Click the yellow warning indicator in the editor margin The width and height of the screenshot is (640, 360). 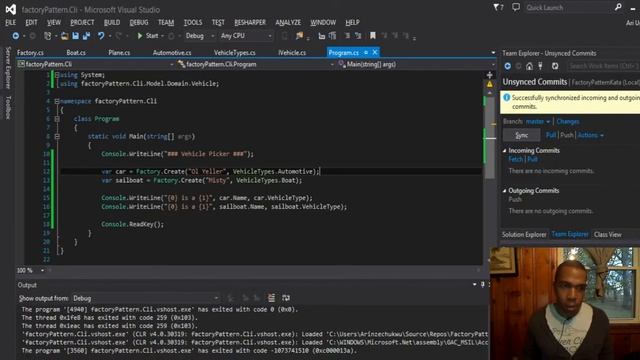tap(489, 84)
